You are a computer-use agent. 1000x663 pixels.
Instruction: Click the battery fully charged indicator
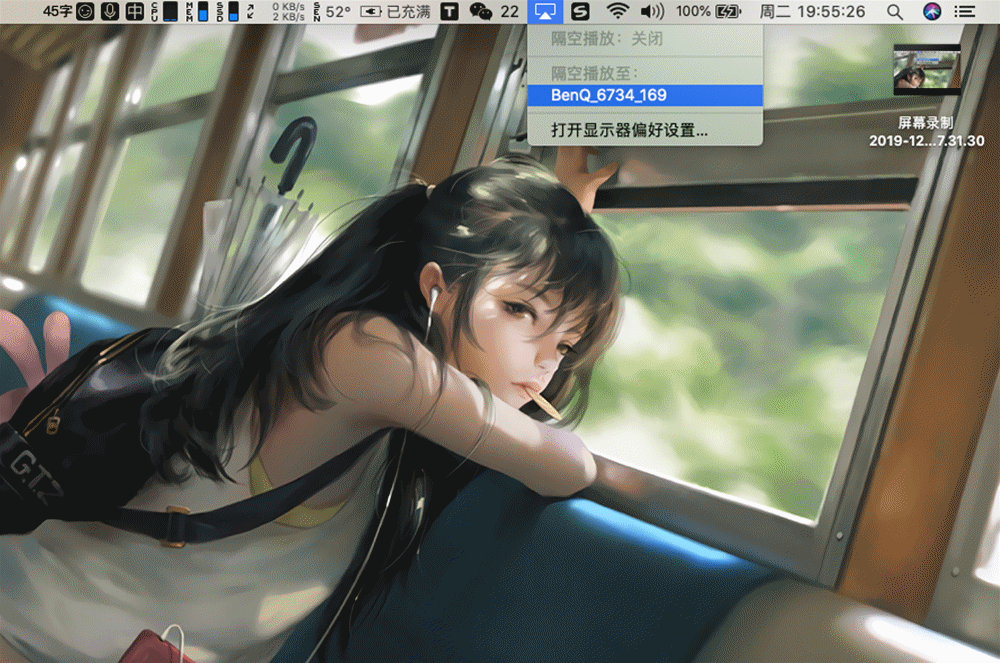[x=395, y=11]
